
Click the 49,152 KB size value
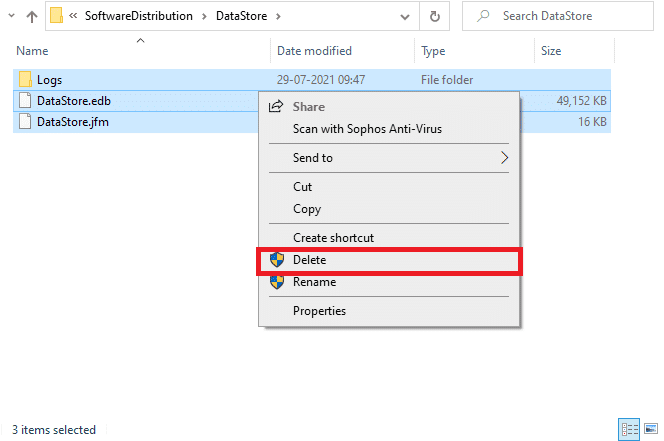click(x=581, y=101)
